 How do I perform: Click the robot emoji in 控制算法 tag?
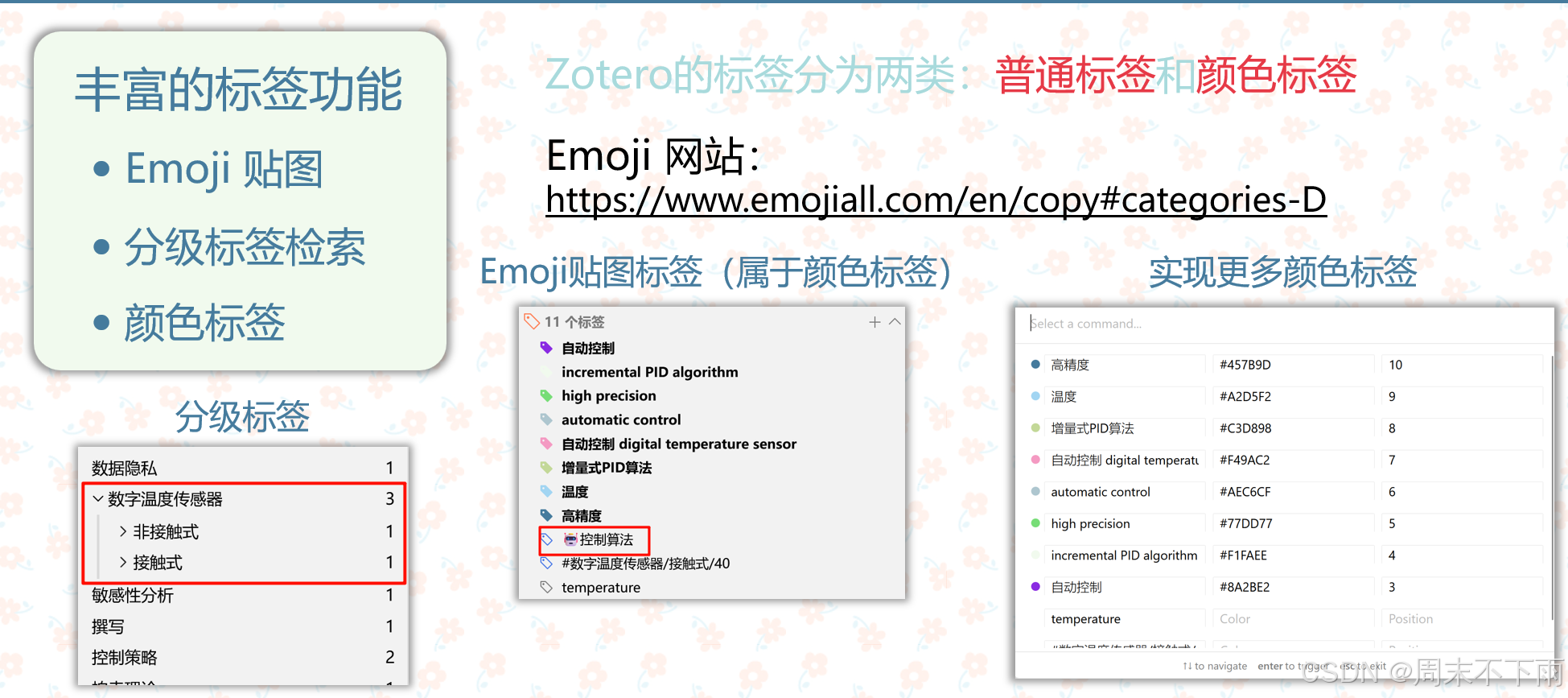coord(570,539)
